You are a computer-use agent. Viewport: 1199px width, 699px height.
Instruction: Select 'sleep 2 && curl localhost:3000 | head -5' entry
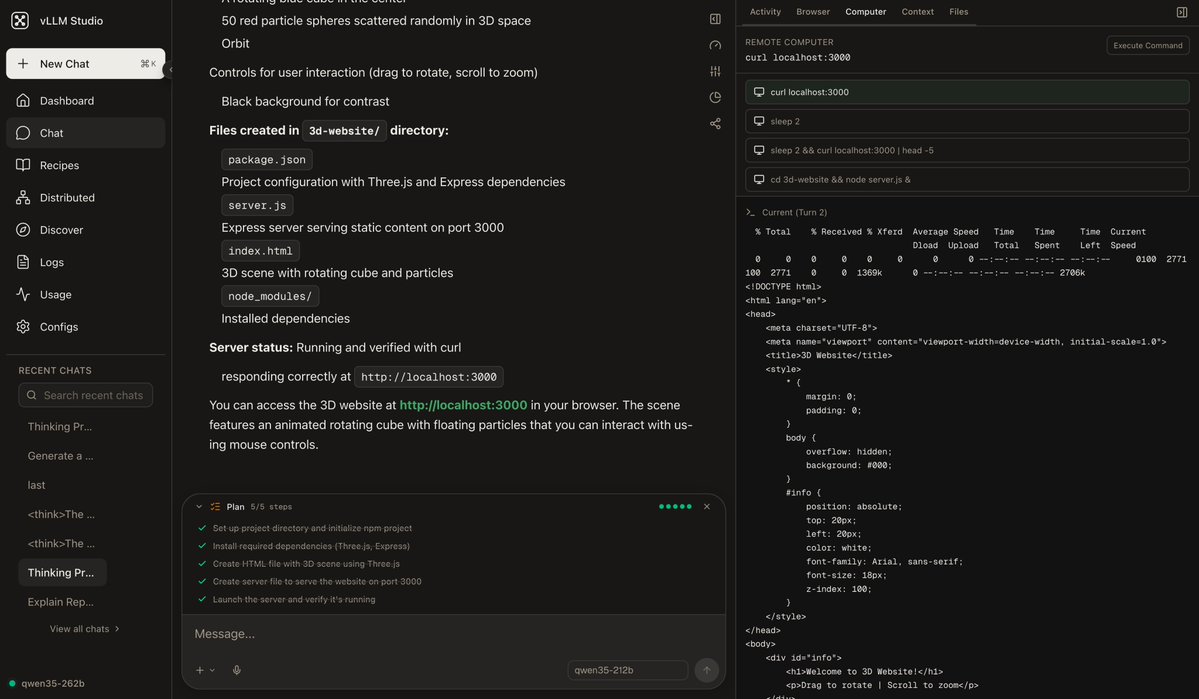point(967,150)
